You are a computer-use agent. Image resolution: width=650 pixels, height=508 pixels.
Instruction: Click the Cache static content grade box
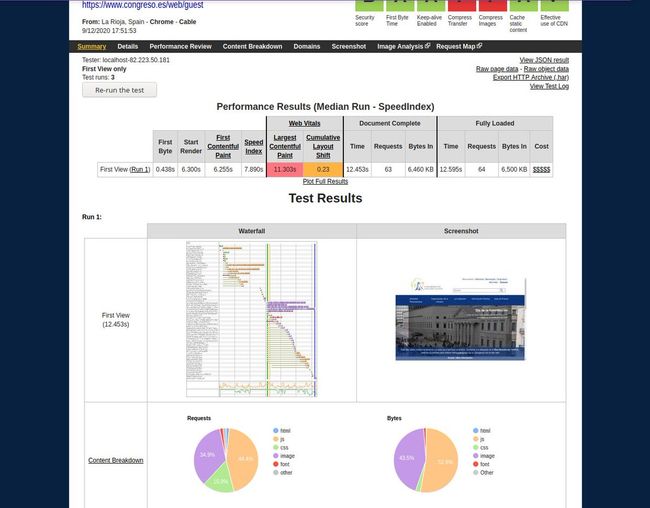coord(521,5)
